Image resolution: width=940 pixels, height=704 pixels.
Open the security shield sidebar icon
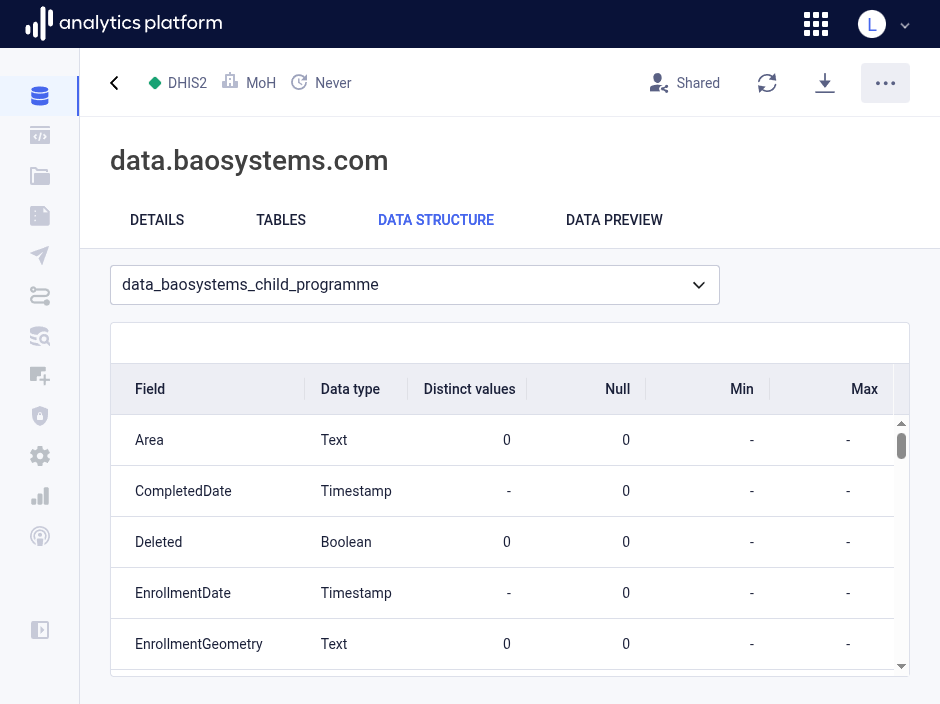click(x=40, y=416)
